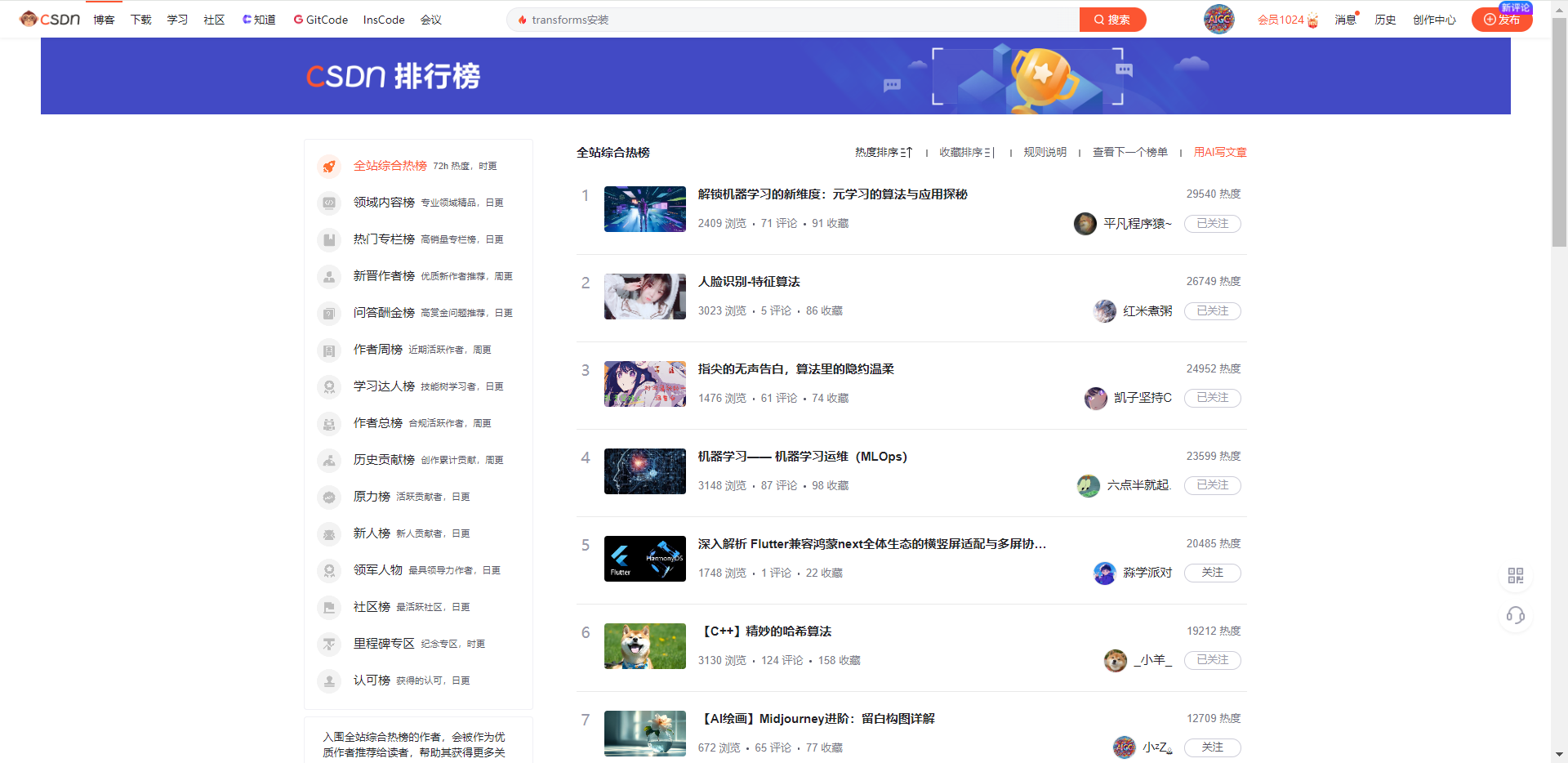Open thumbnail of 人脸识别-特征算法 article

(x=645, y=297)
